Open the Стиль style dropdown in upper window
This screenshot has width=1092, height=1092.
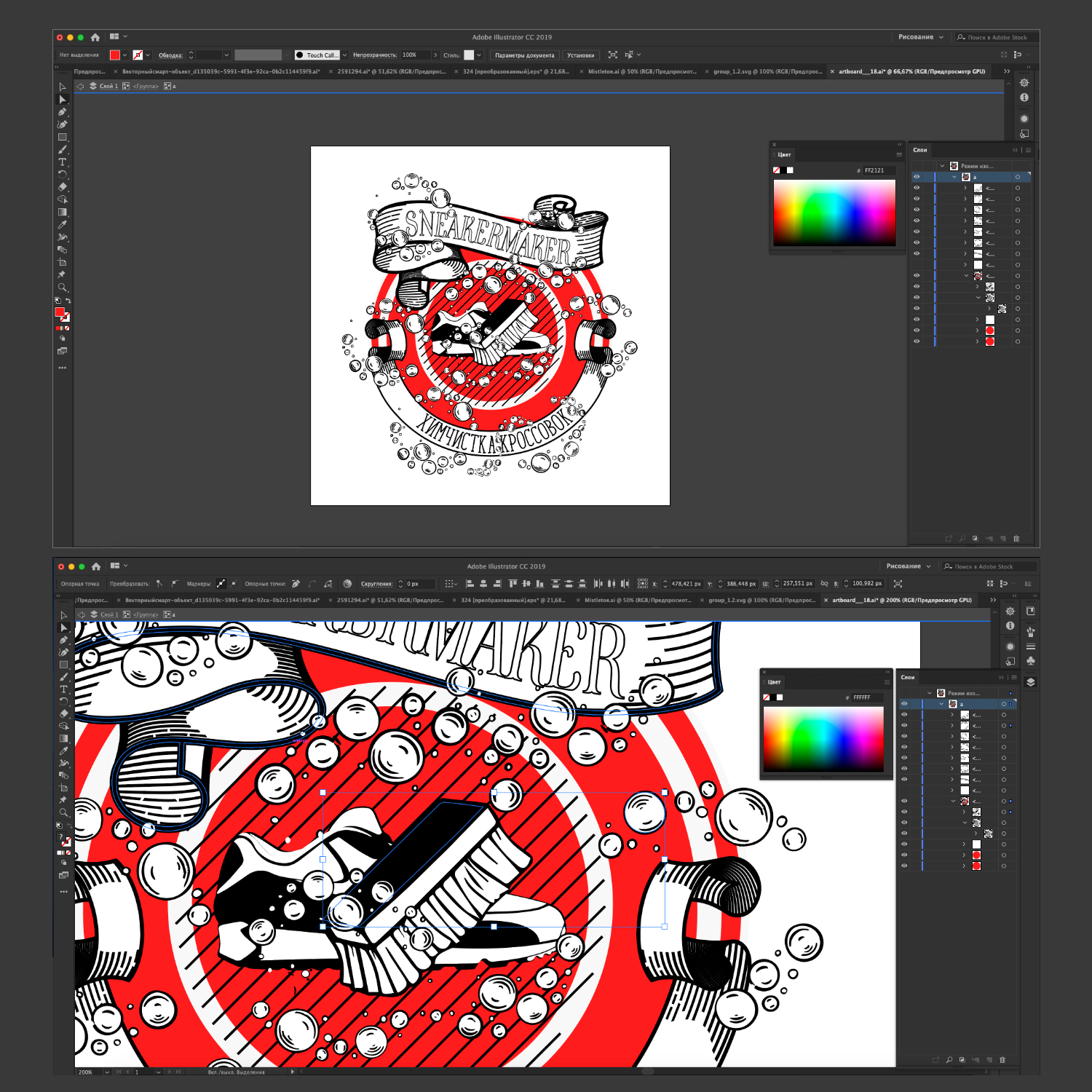[478, 55]
